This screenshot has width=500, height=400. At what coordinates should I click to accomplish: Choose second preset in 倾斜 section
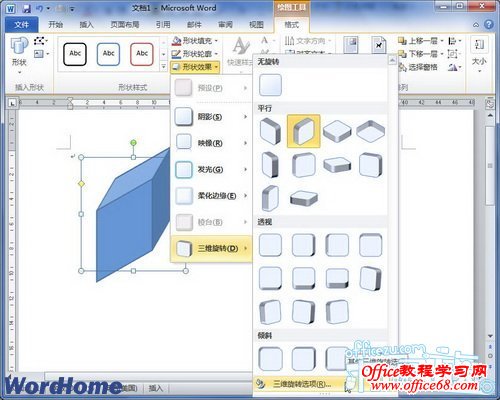click(303, 359)
